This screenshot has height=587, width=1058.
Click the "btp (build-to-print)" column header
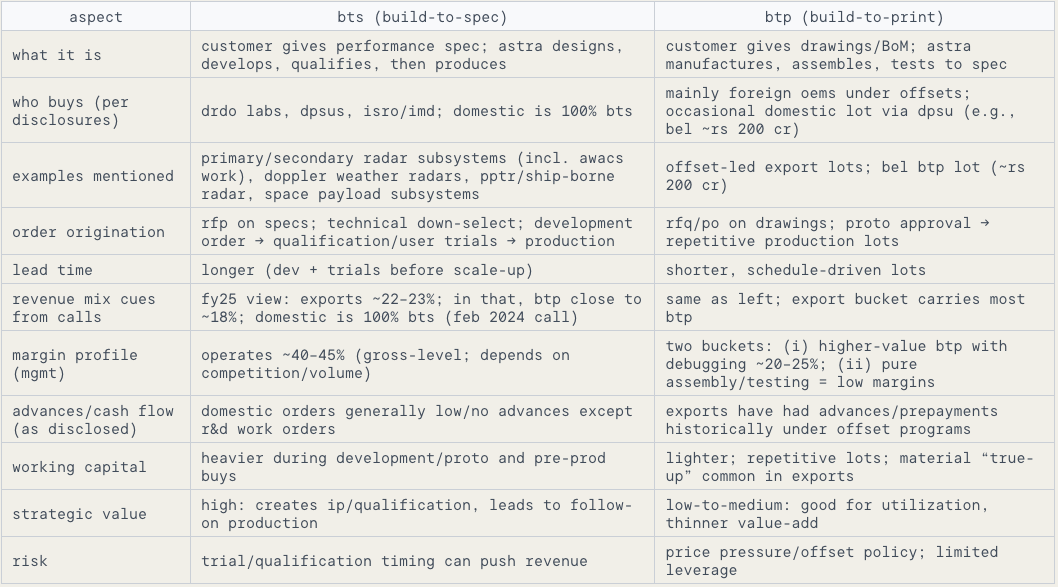(855, 17)
